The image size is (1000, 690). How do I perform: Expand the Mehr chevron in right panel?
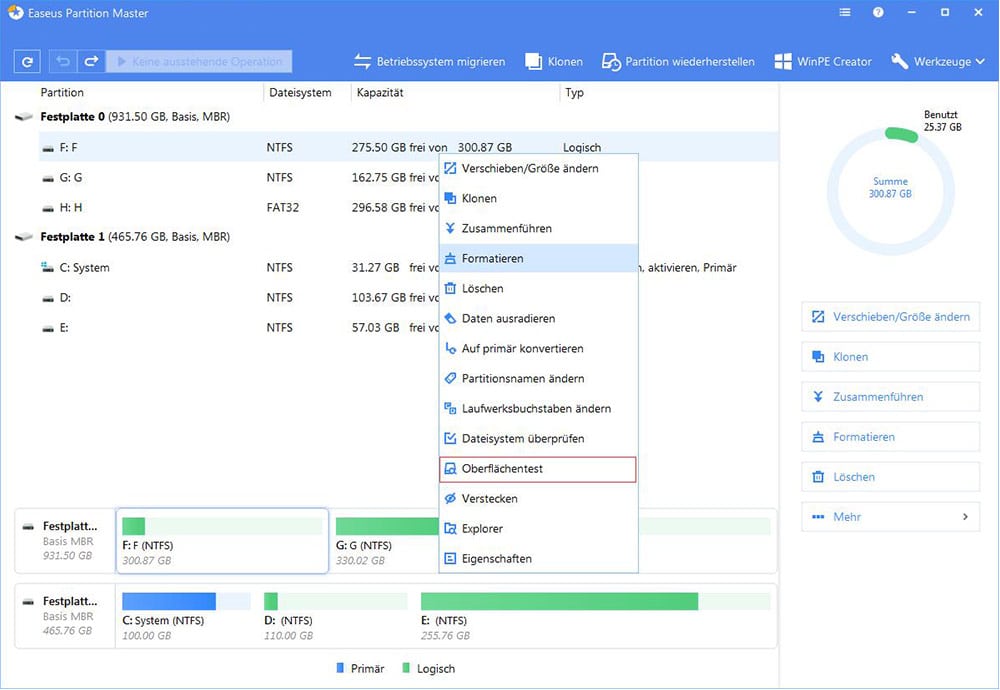(x=966, y=517)
